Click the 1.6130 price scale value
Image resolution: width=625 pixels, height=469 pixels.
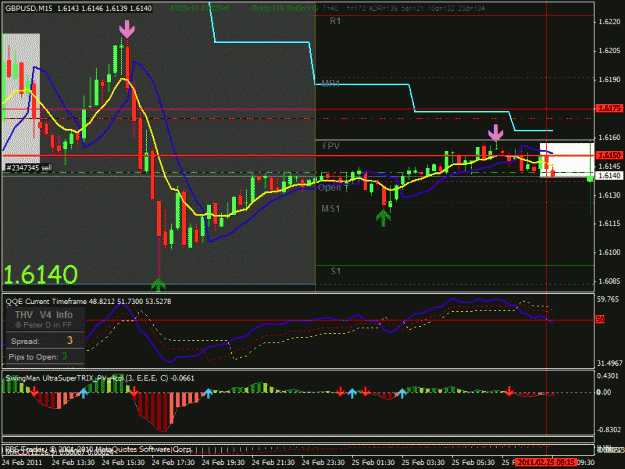tap(609, 195)
